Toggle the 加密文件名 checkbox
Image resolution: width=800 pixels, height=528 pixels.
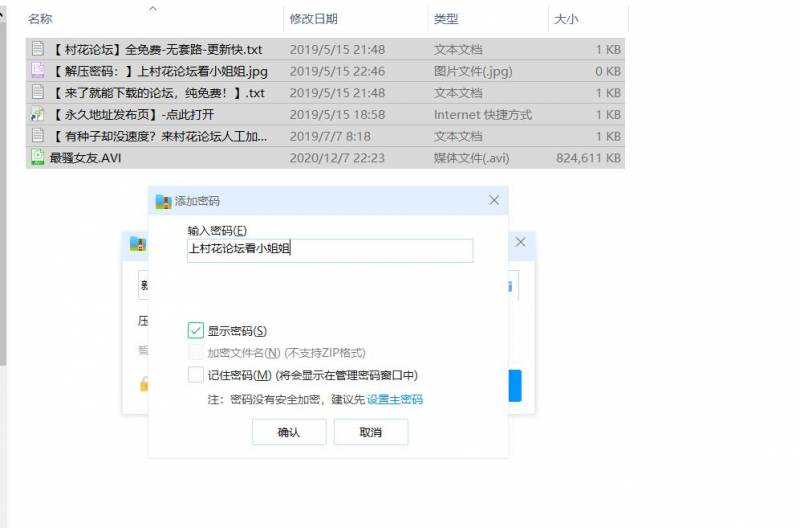point(196,353)
